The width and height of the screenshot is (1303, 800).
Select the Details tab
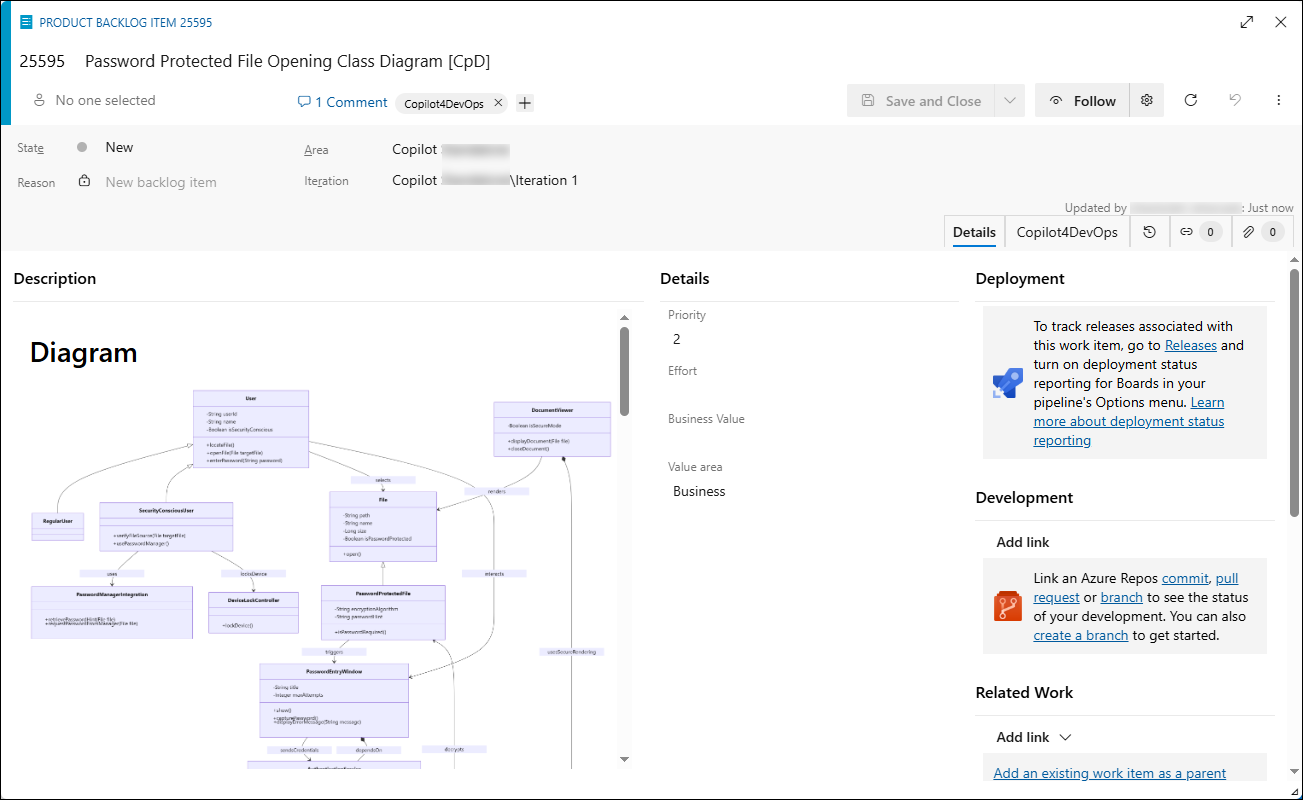point(974,232)
